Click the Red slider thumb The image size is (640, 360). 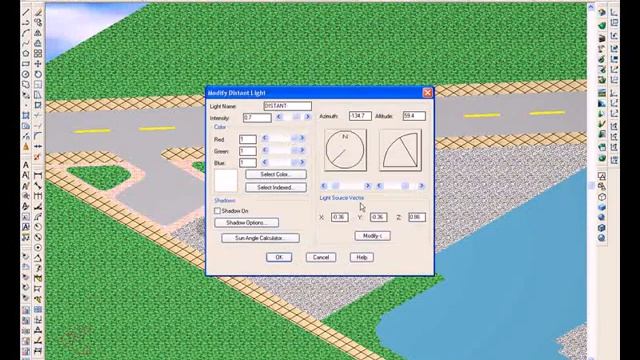point(294,138)
